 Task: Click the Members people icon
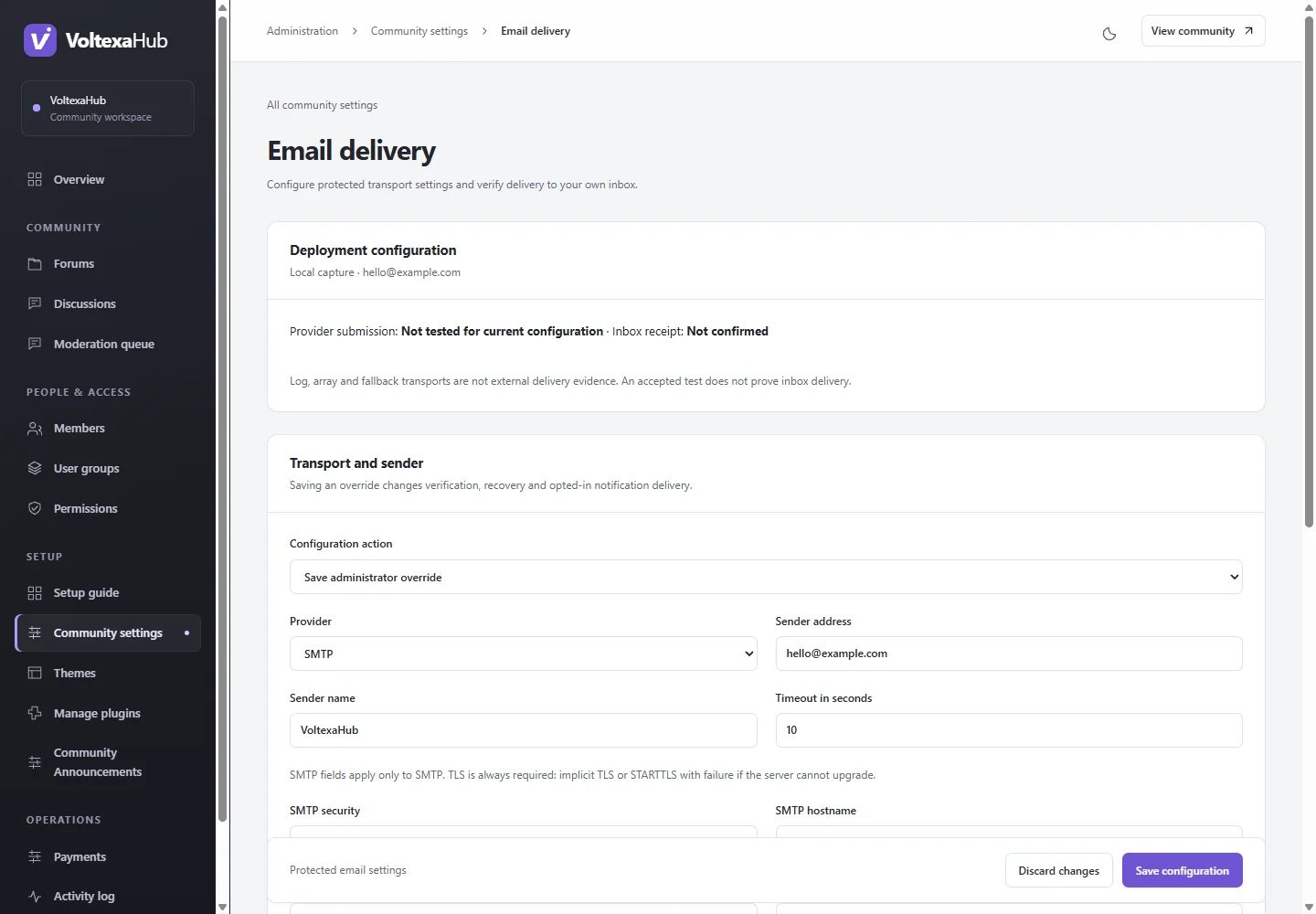tap(35, 428)
